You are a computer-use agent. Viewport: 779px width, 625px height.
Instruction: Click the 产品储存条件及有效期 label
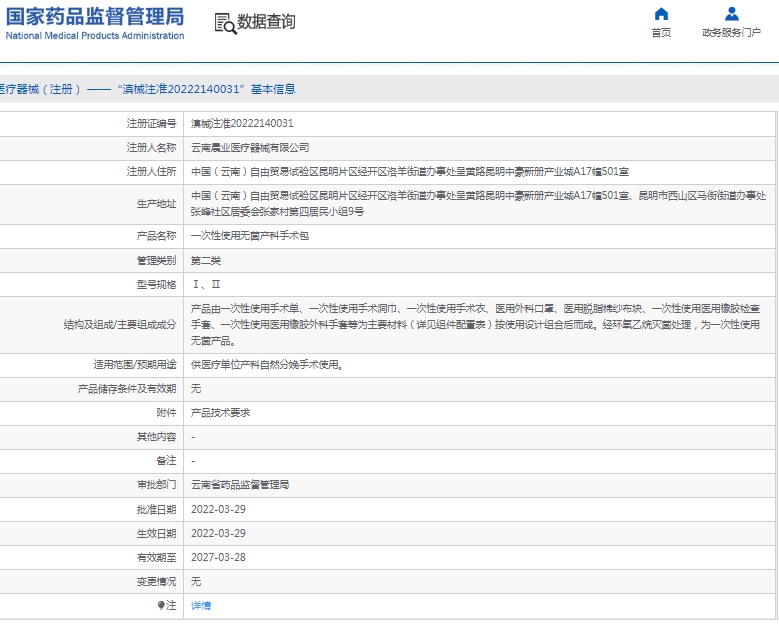point(127,389)
